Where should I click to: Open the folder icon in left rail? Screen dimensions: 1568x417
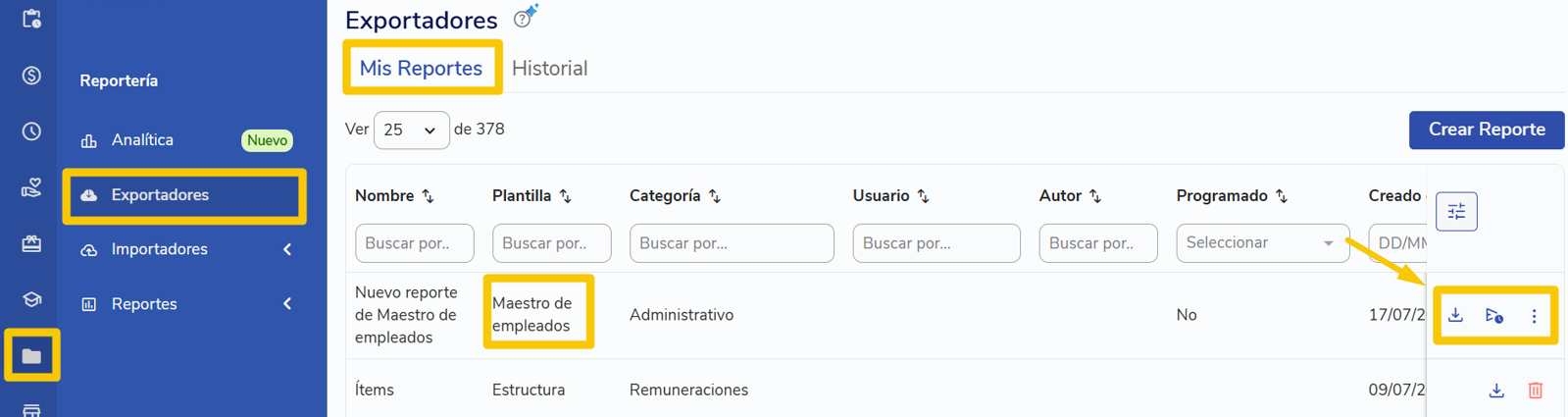(x=31, y=355)
